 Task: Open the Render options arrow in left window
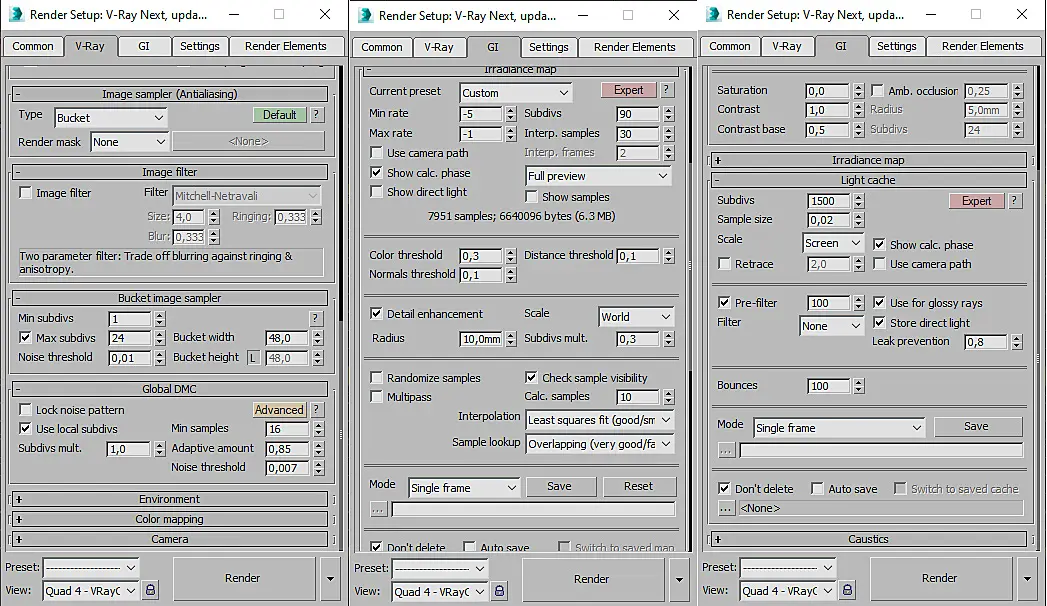[x=330, y=578]
